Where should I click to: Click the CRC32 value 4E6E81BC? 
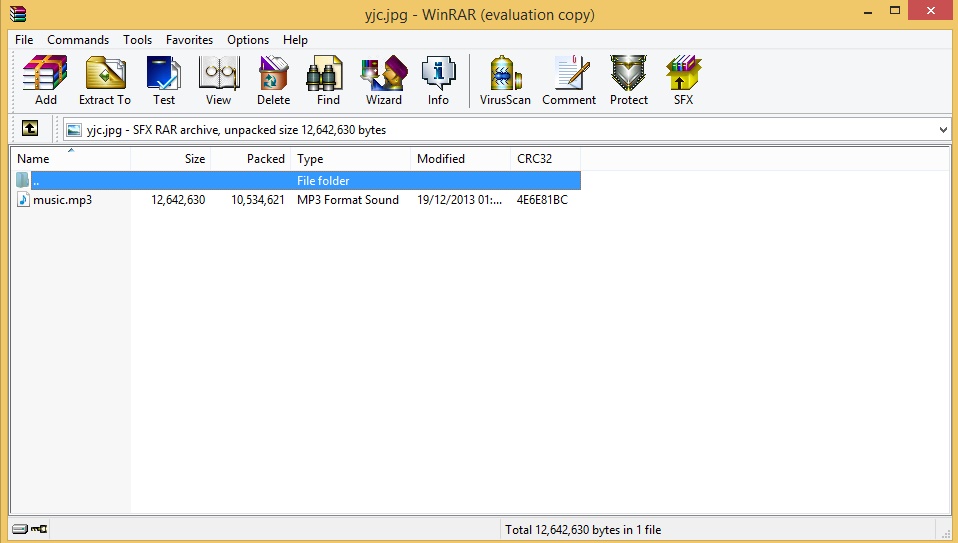(x=542, y=200)
